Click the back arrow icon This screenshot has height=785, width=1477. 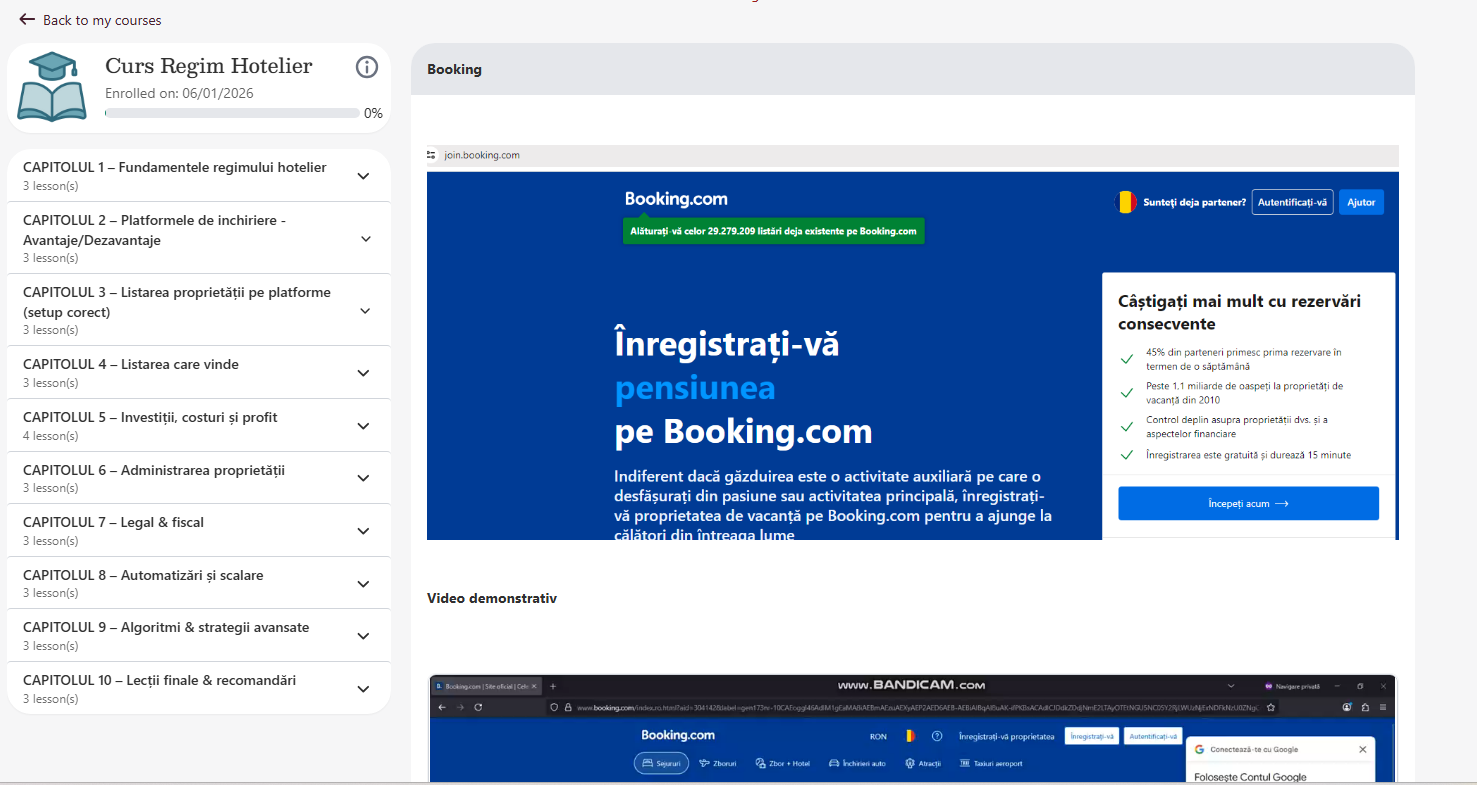27,20
